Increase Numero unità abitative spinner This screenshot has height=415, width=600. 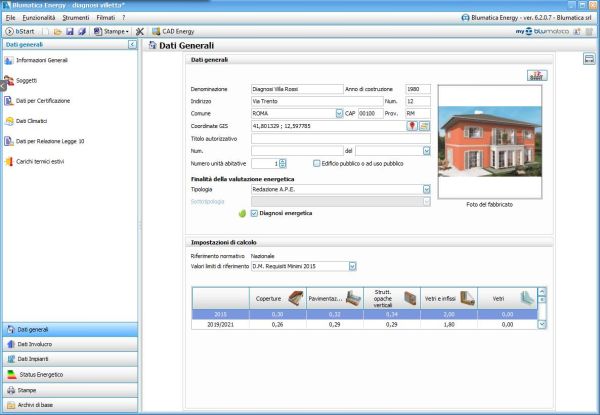(x=283, y=160)
